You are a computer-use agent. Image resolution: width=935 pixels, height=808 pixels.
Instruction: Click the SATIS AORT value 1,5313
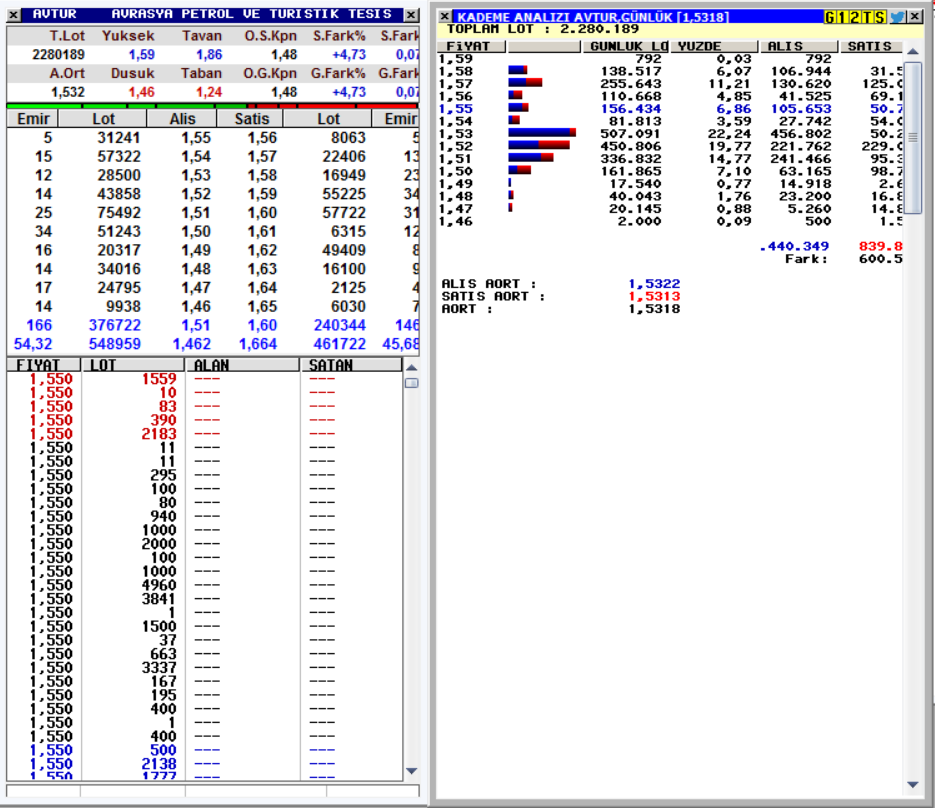(654, 296)
